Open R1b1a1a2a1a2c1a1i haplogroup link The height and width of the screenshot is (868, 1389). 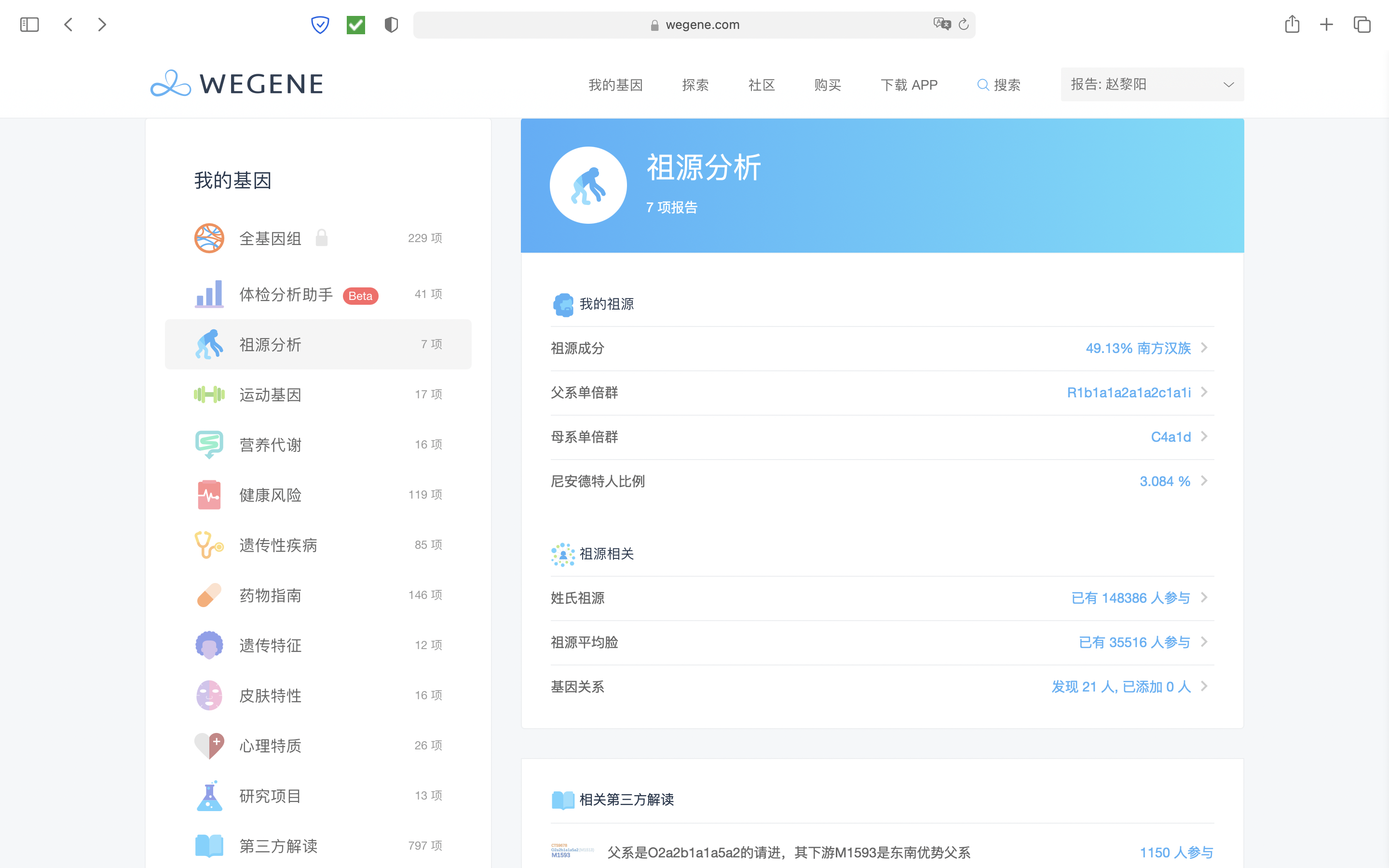click(x=1129, y=392)
